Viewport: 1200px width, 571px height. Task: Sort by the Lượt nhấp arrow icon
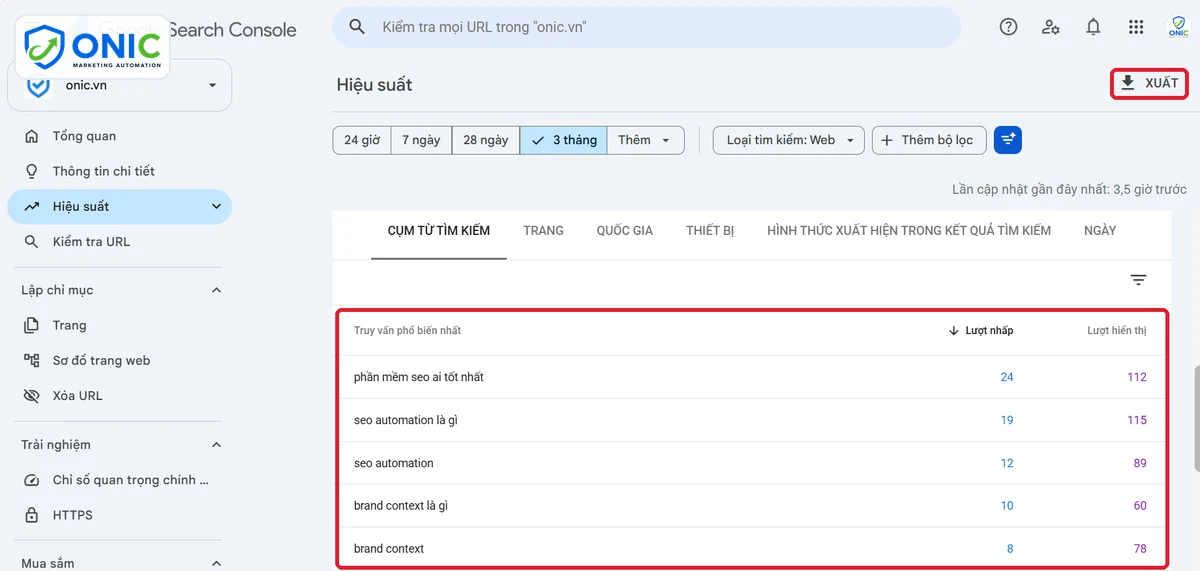954,331
